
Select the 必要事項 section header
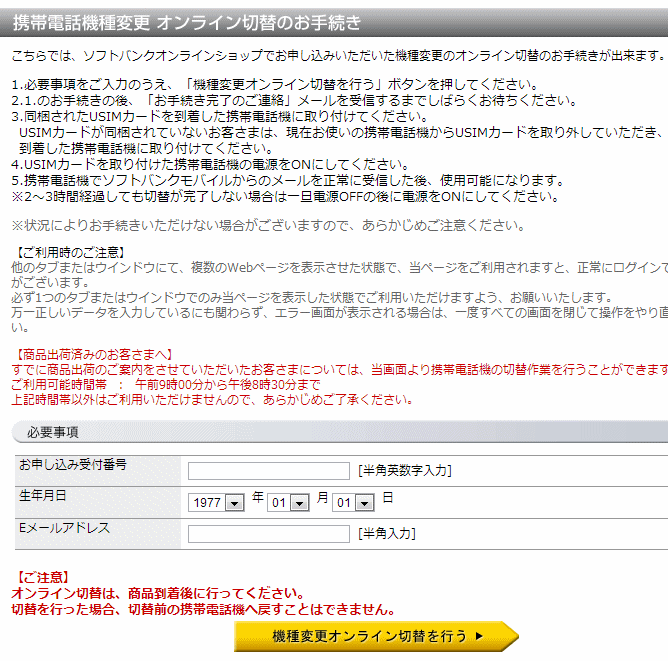pos(53,432)
